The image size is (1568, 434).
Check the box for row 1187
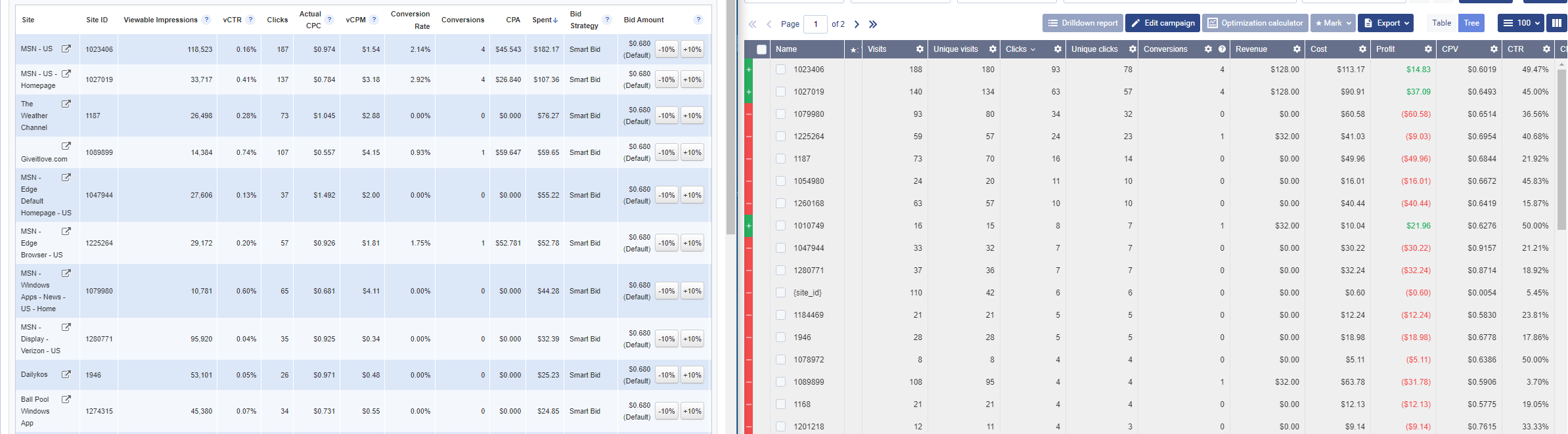[x=780, y=158]
